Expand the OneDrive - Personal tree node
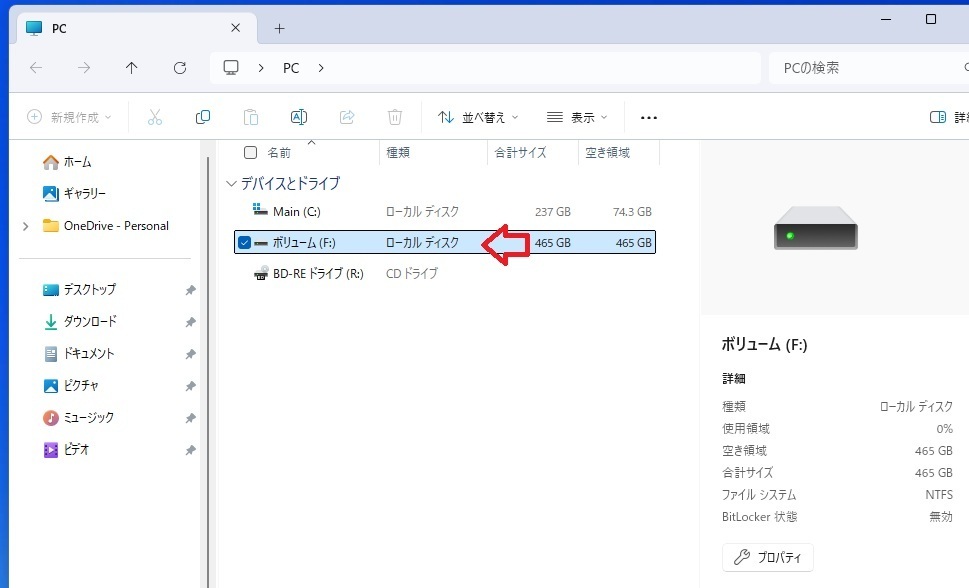Viewport: 969px width, 588px height. tap(25, 226)
